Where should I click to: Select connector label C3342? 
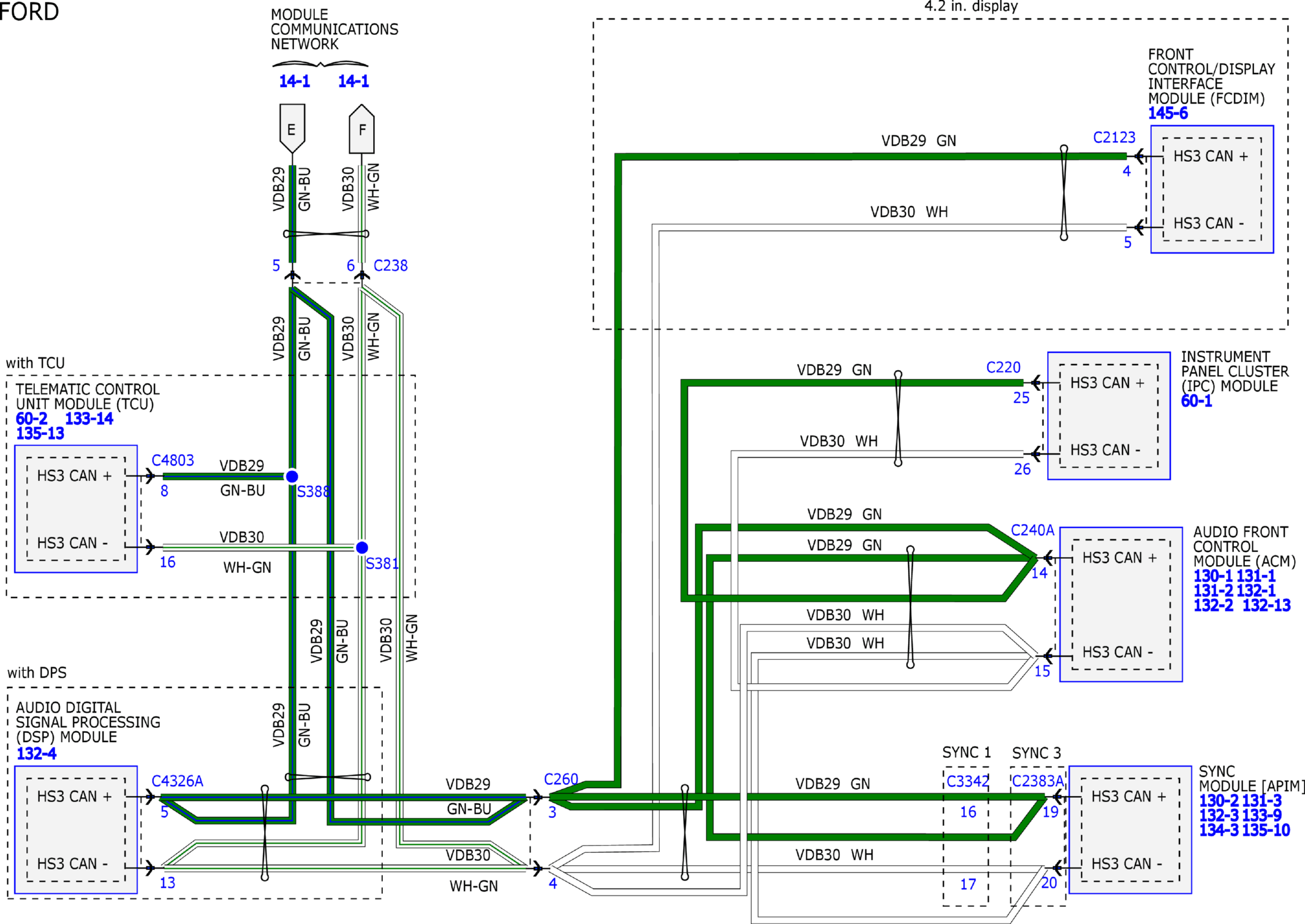tap(967, 782)
